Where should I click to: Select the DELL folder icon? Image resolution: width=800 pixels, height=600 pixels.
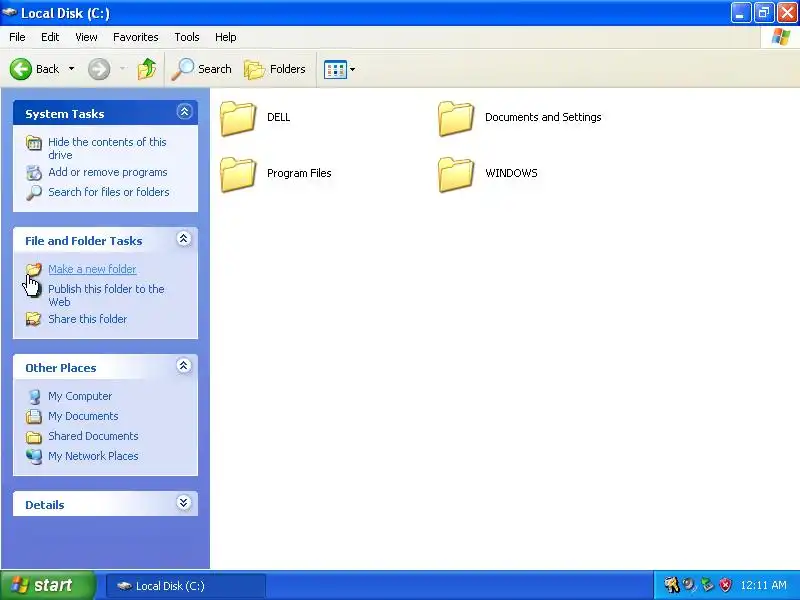238,118
